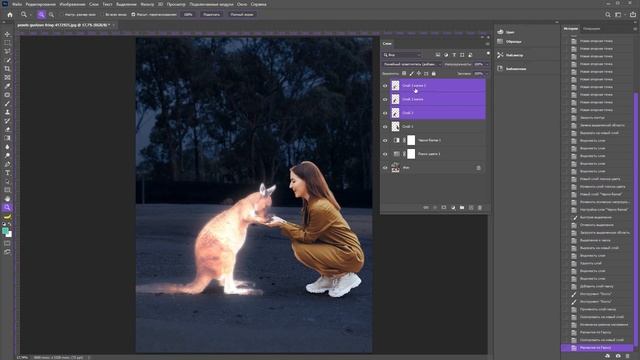Open the Библиотеки panel
The image size is (640, 360).
pyautogui.click(x=511, y=69)
